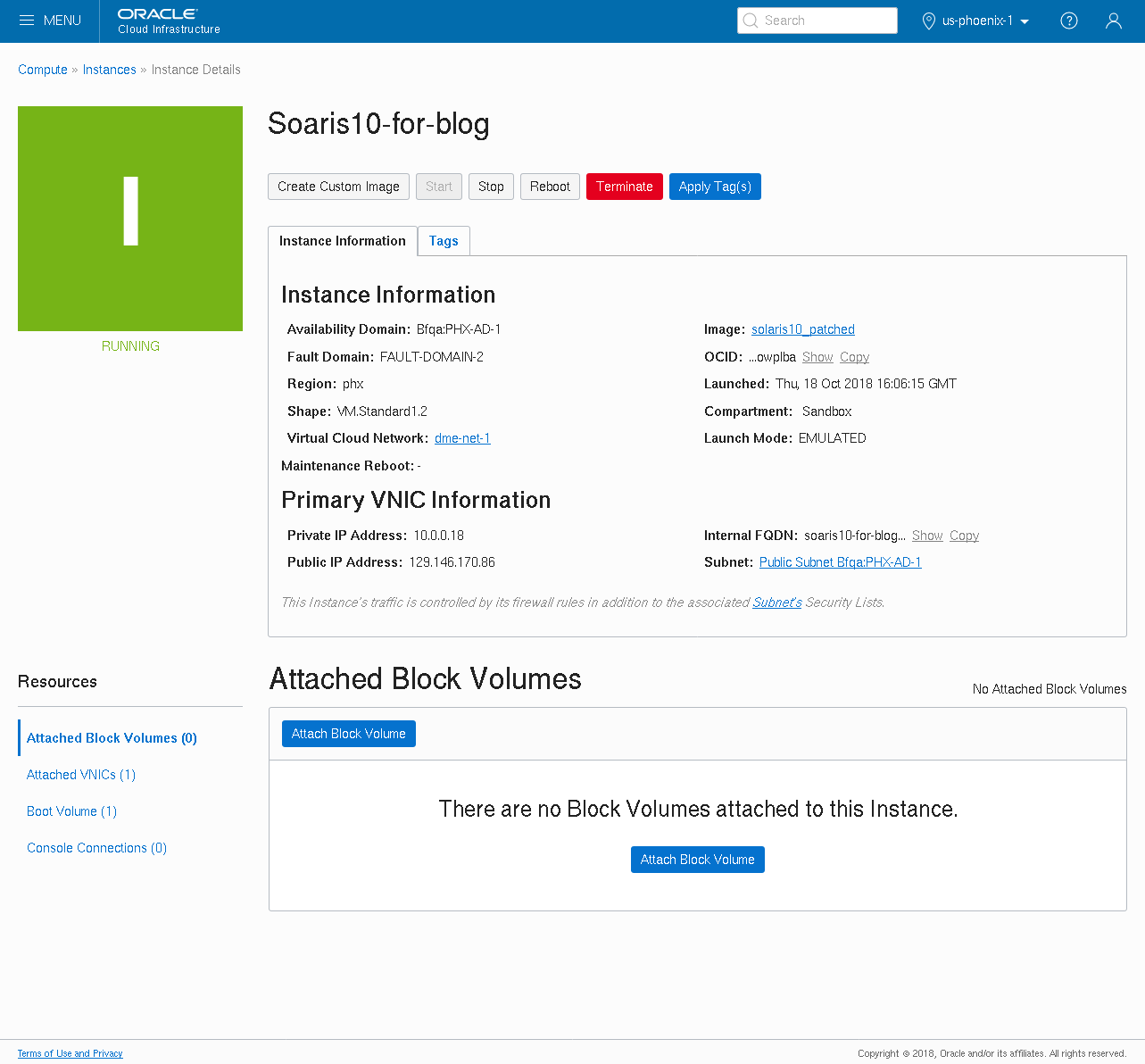1145x1064 pixels.
Task: Click the Oracle Cloud Infrastructure logo
Action: click(x=169, y=21)
